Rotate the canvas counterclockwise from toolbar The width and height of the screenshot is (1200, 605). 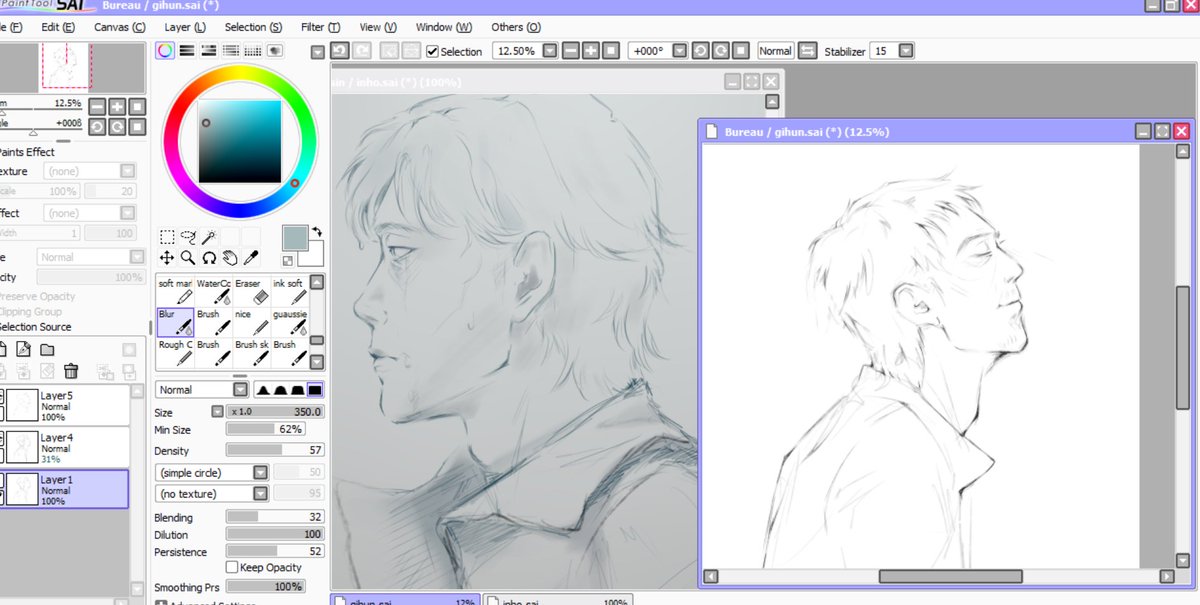[699, 51]
